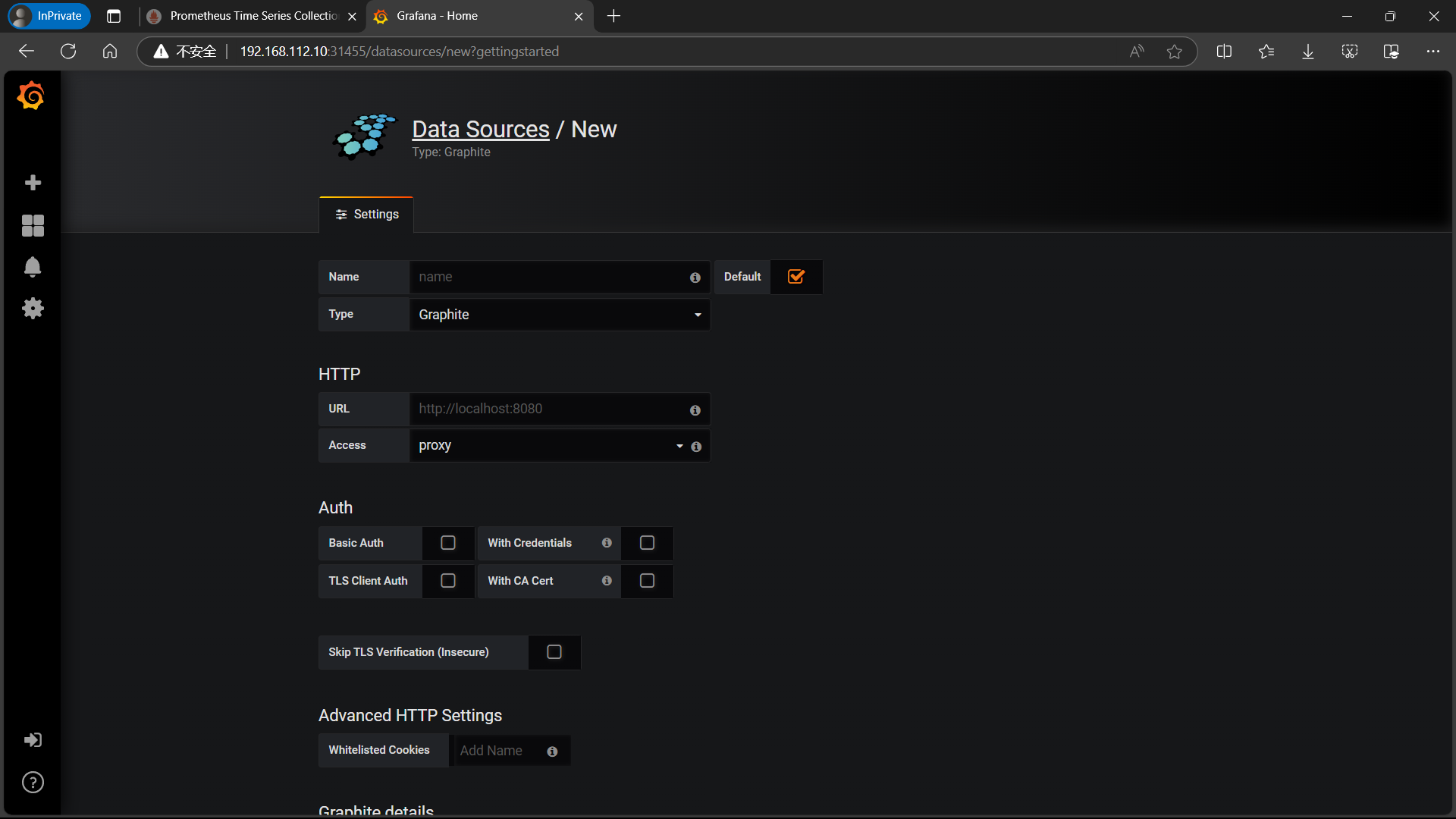This screenshot has height=819, width=1456.
Task: Open the Help question mark icon
Action: (33, 782)
